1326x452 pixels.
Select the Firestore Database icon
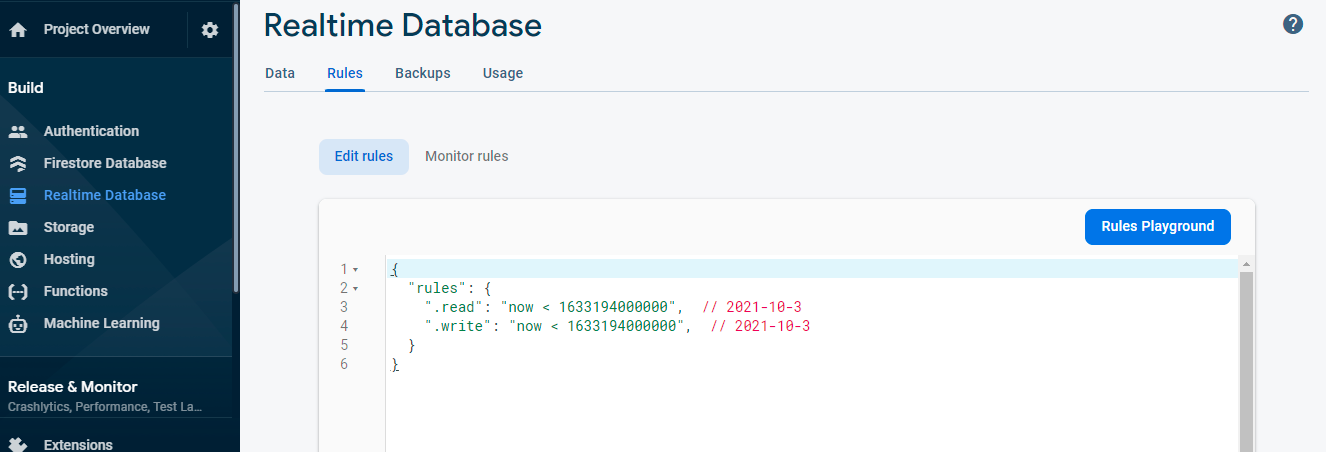(17, 163)
